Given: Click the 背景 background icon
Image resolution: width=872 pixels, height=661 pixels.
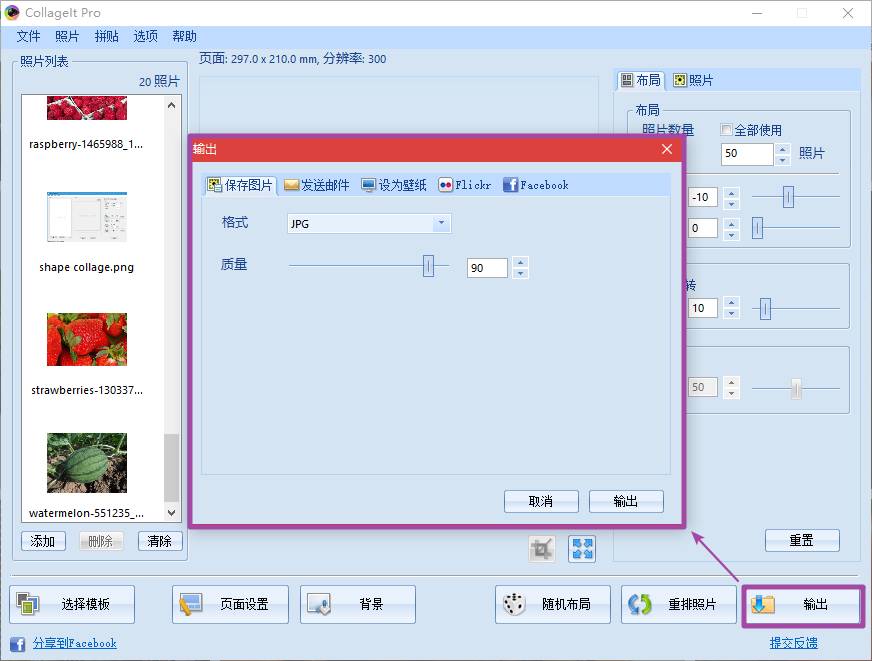Looking at the screenshot, I should (319, 604).
